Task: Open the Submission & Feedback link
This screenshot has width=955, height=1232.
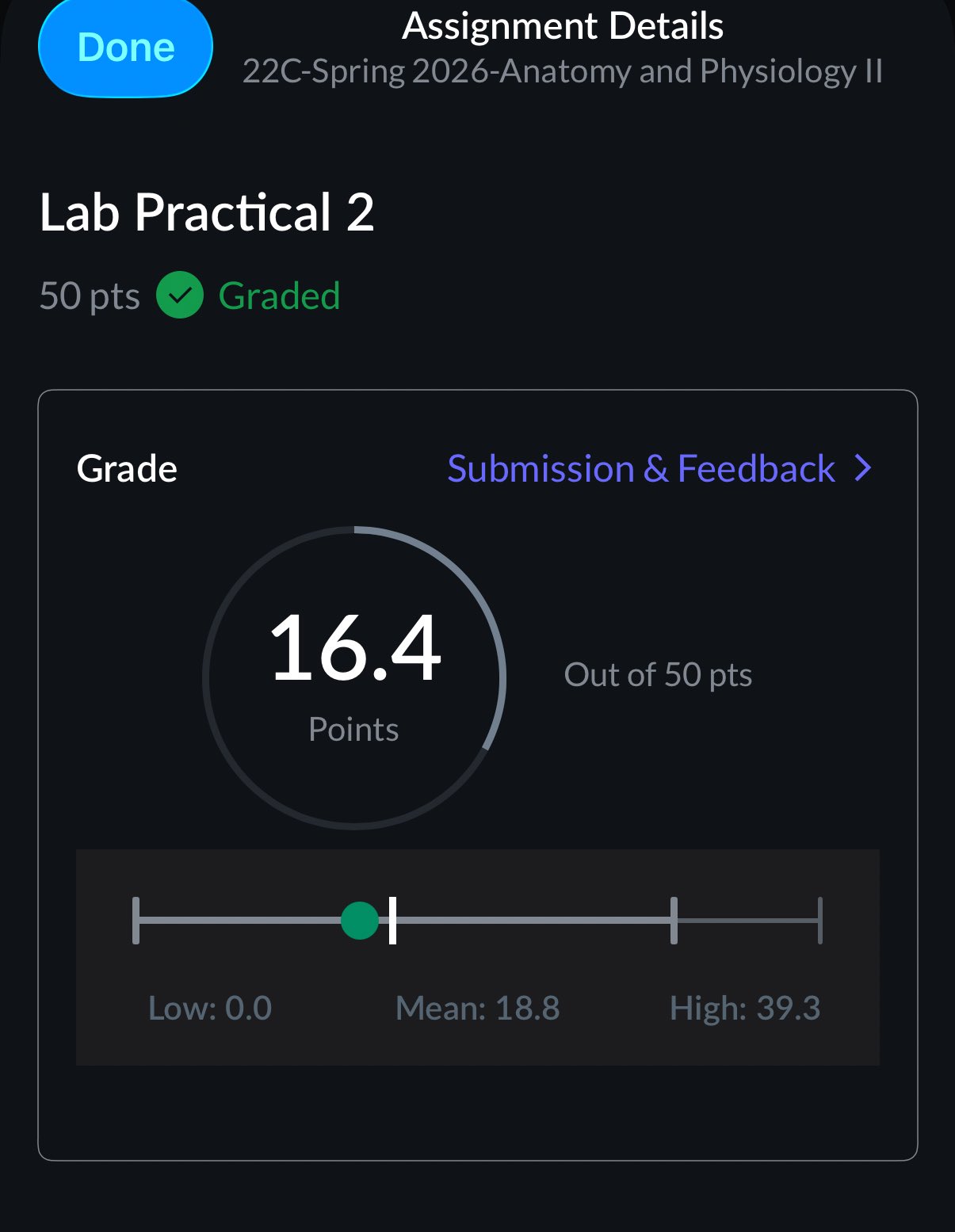Action: pyautogui.click(x=640, y=469)
